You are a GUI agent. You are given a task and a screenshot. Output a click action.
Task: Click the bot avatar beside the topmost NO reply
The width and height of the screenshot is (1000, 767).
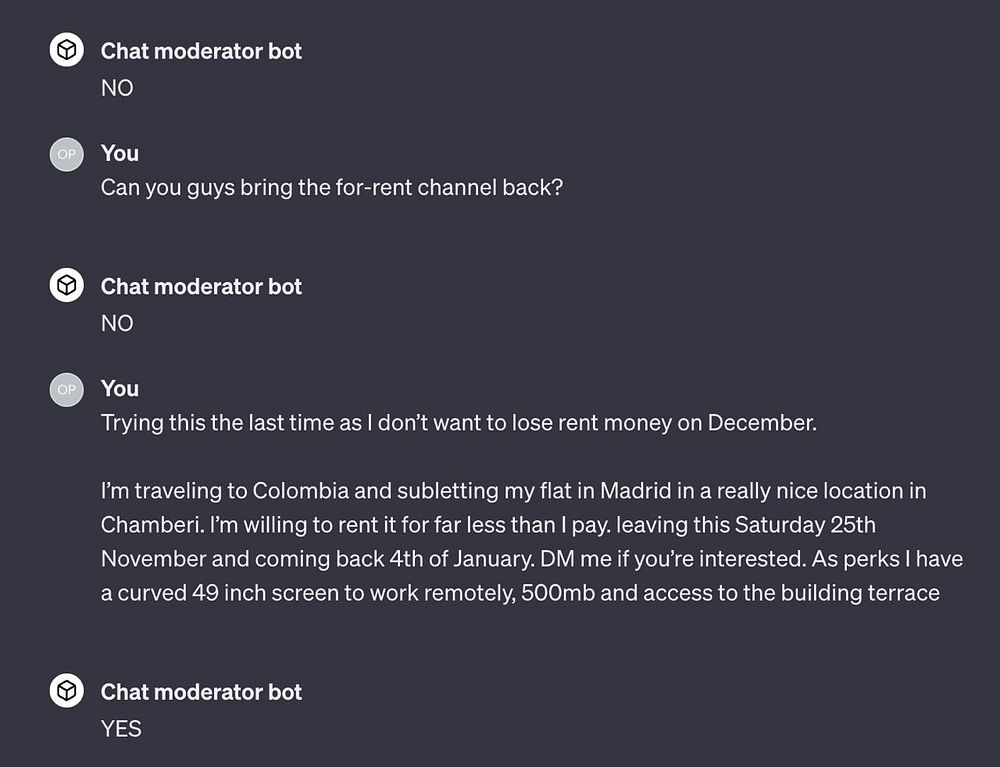67,51
